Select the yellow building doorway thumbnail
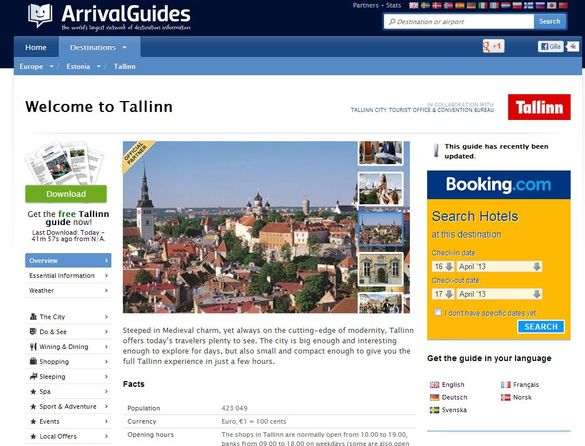This screenshot has width=585, height=446. (381, 269)
